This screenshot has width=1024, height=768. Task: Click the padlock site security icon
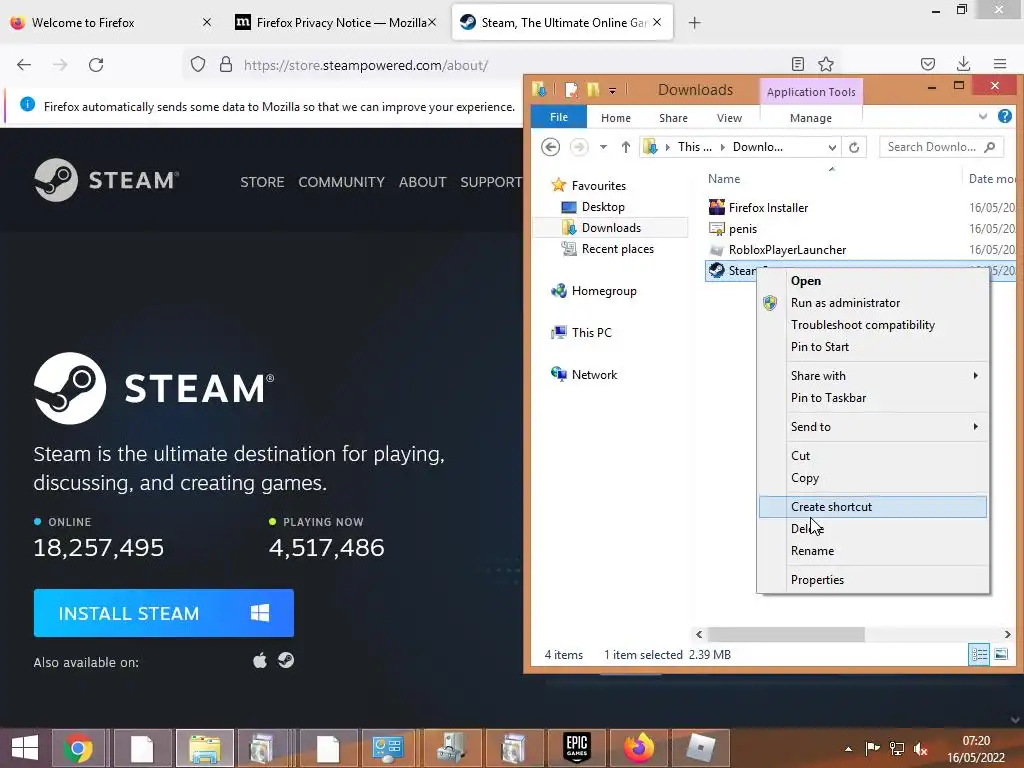[x=226, y=64]
